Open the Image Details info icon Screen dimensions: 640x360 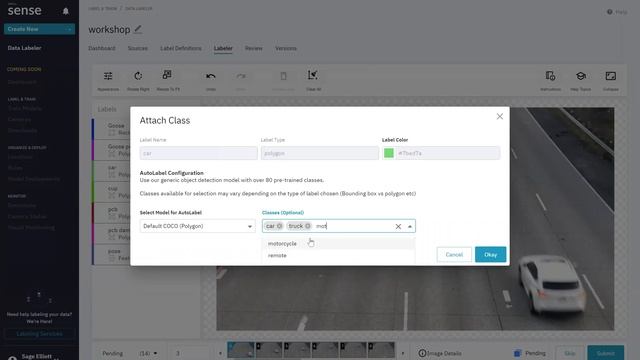click(x=422, y=353)
